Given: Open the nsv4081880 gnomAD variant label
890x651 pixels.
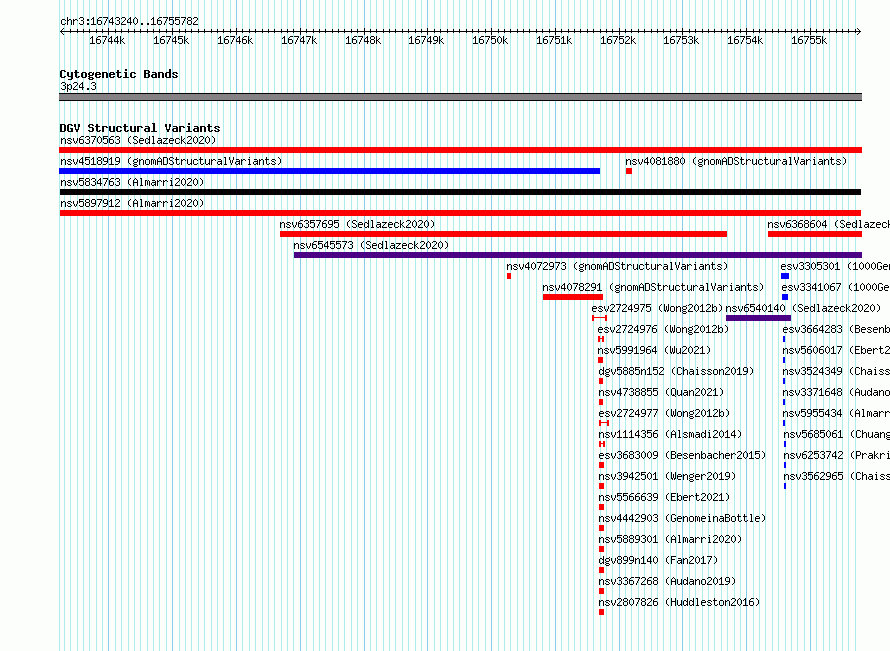Looking at the screenshot, I should [736, 161].
